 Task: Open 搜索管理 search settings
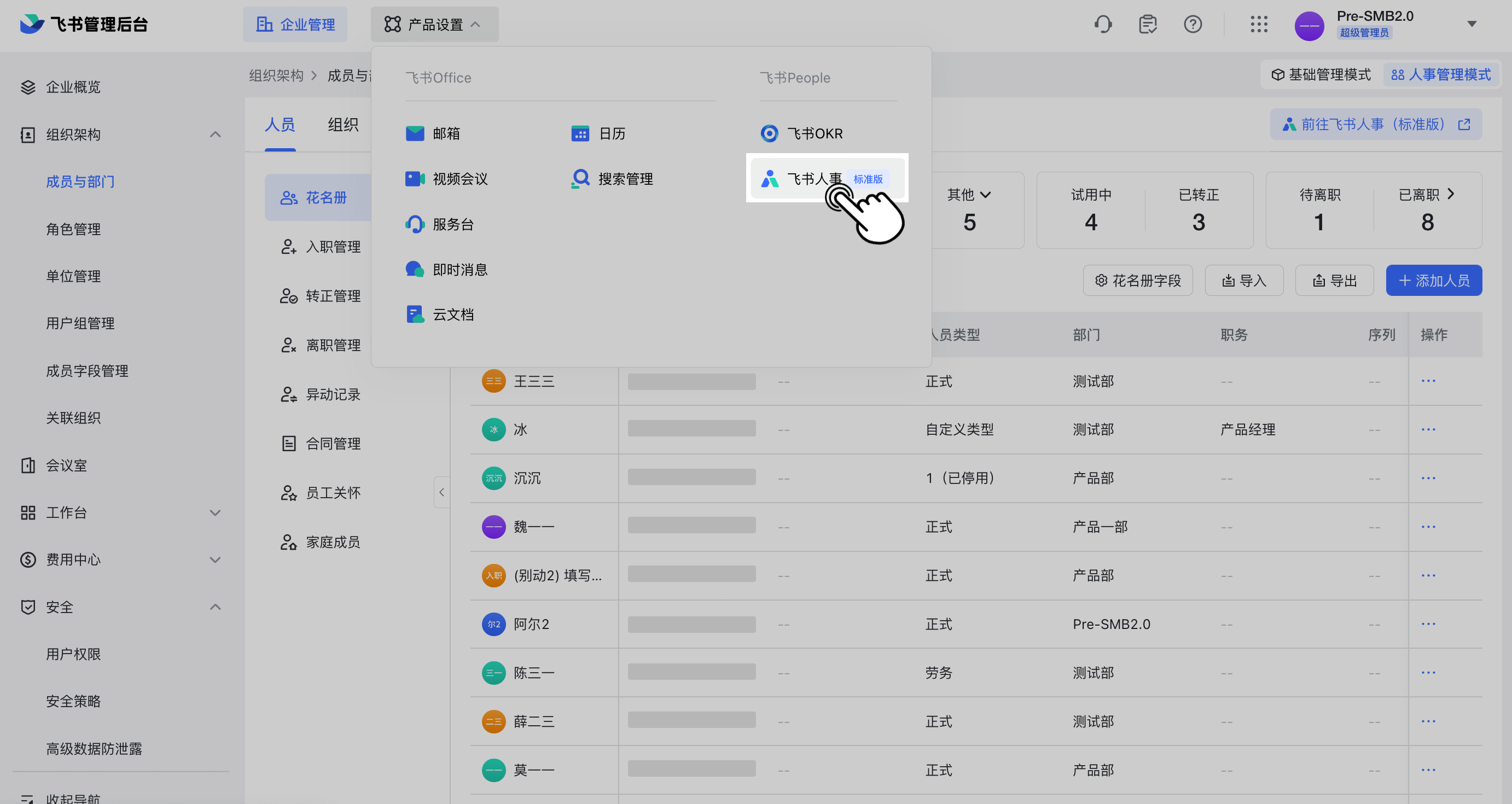[x=612, y=178]
